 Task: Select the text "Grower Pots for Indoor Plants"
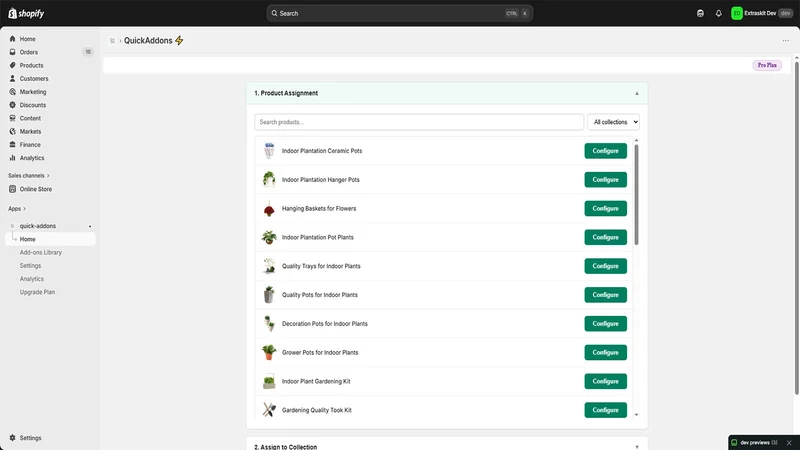[320, 353]
